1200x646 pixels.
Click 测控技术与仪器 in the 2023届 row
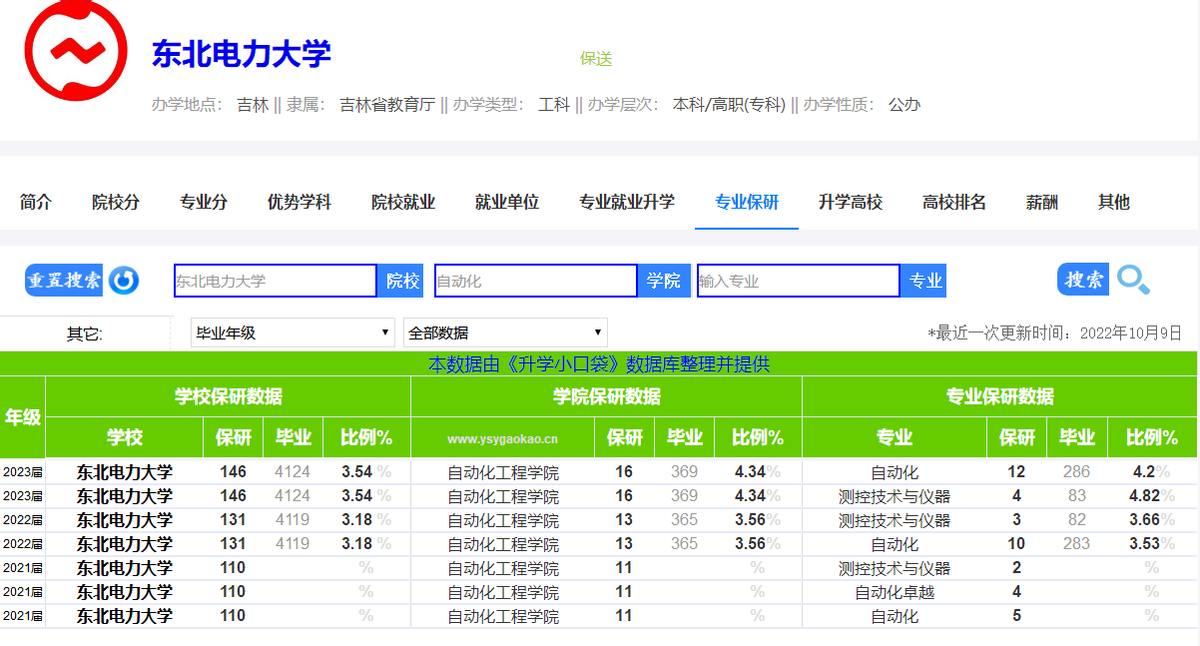[x=895, y=496]
